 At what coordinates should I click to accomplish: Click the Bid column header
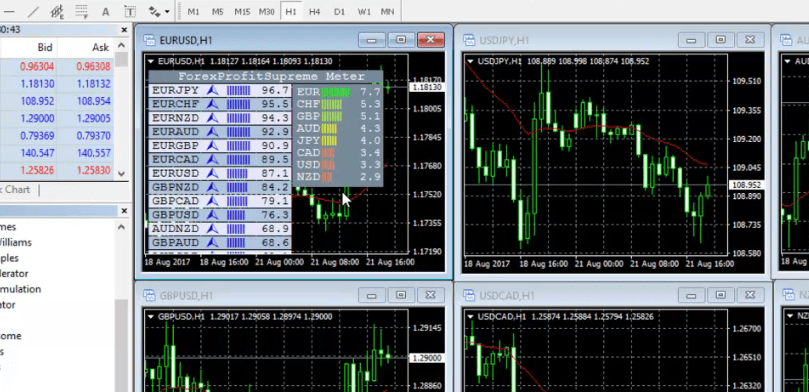click(x=44, y=47)
